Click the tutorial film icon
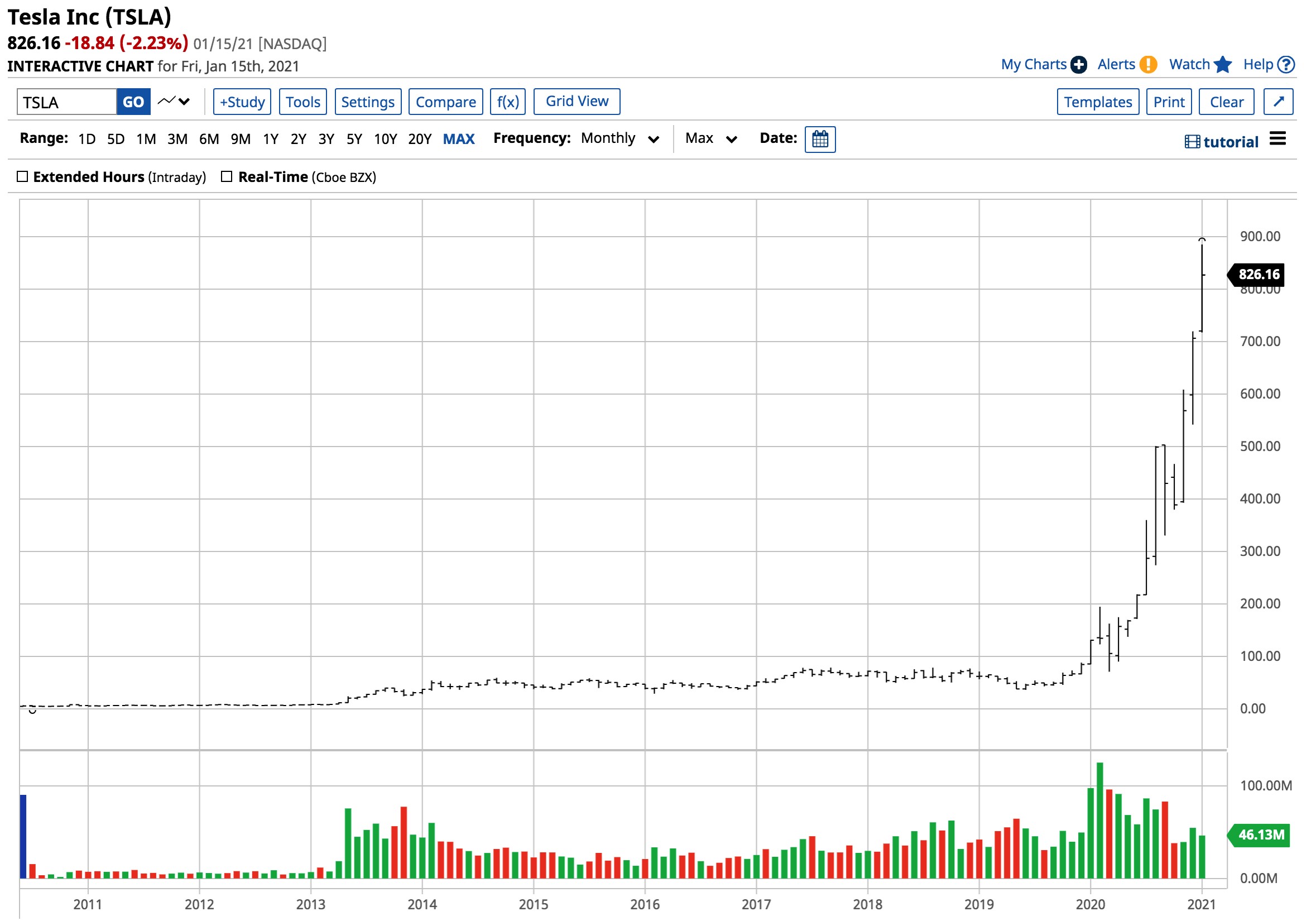 click(x=1192, y=142)
